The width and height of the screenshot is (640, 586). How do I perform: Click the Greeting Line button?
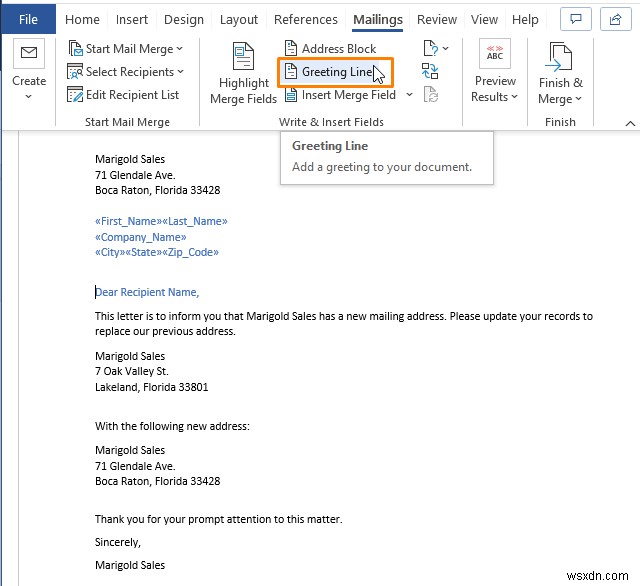(x=335, y=72)
